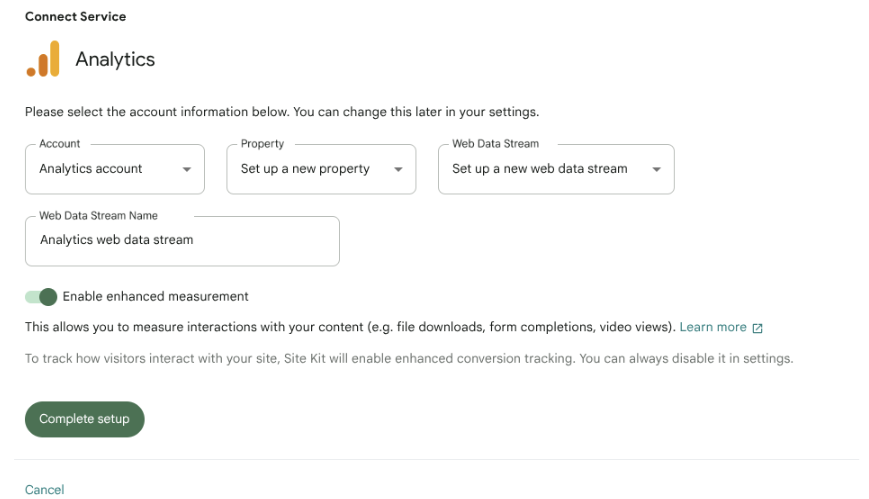Open the Learn more link
Viewport: 869px width, 499px height.
[x=713, y=327]
